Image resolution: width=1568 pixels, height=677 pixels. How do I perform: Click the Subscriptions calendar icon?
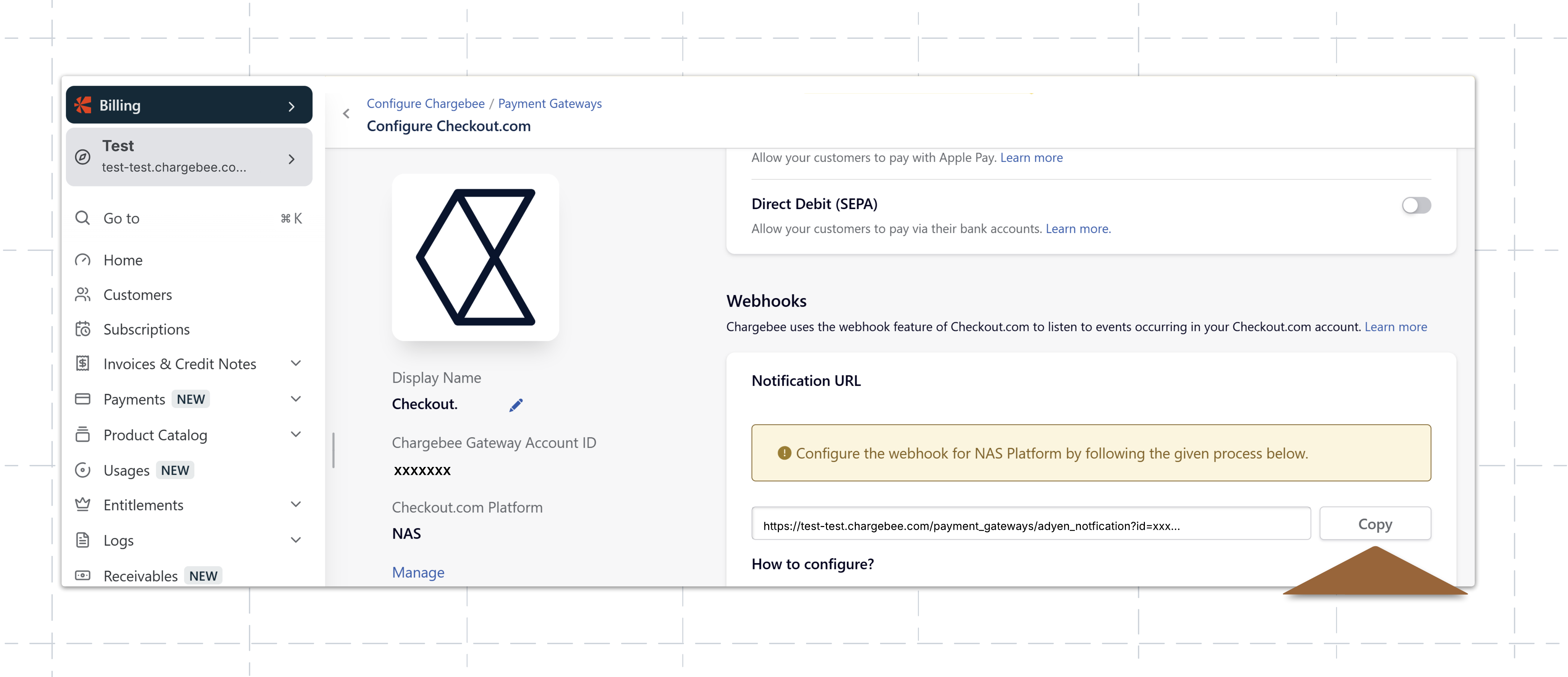click(x=83, y=329)
